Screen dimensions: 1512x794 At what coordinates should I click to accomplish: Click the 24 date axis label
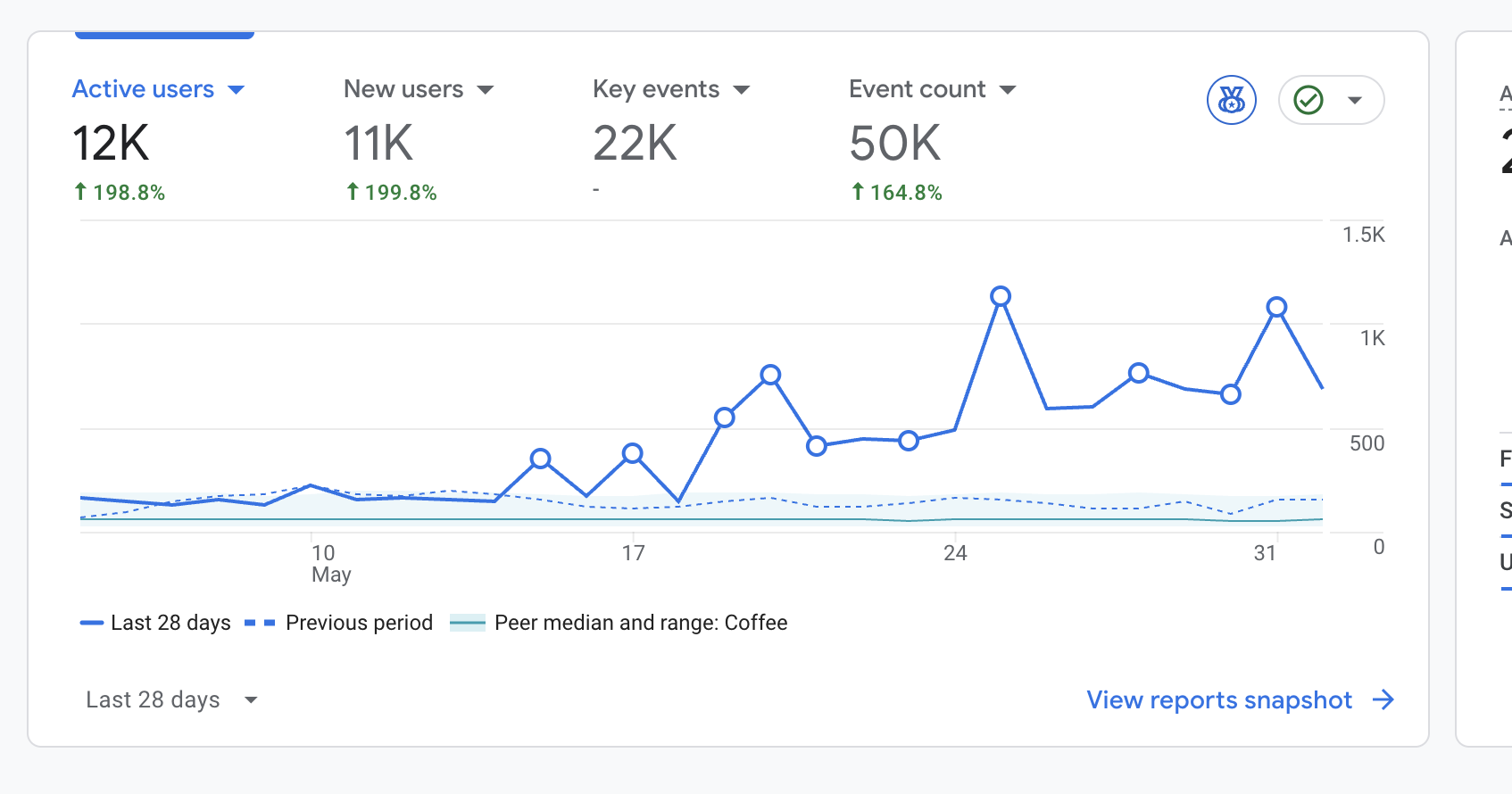pos(955,553)
